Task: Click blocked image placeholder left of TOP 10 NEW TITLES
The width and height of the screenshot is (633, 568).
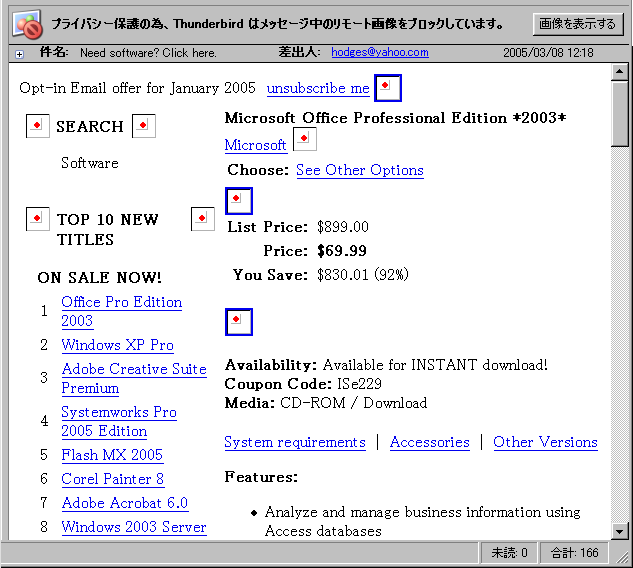Action: [38, 219]
